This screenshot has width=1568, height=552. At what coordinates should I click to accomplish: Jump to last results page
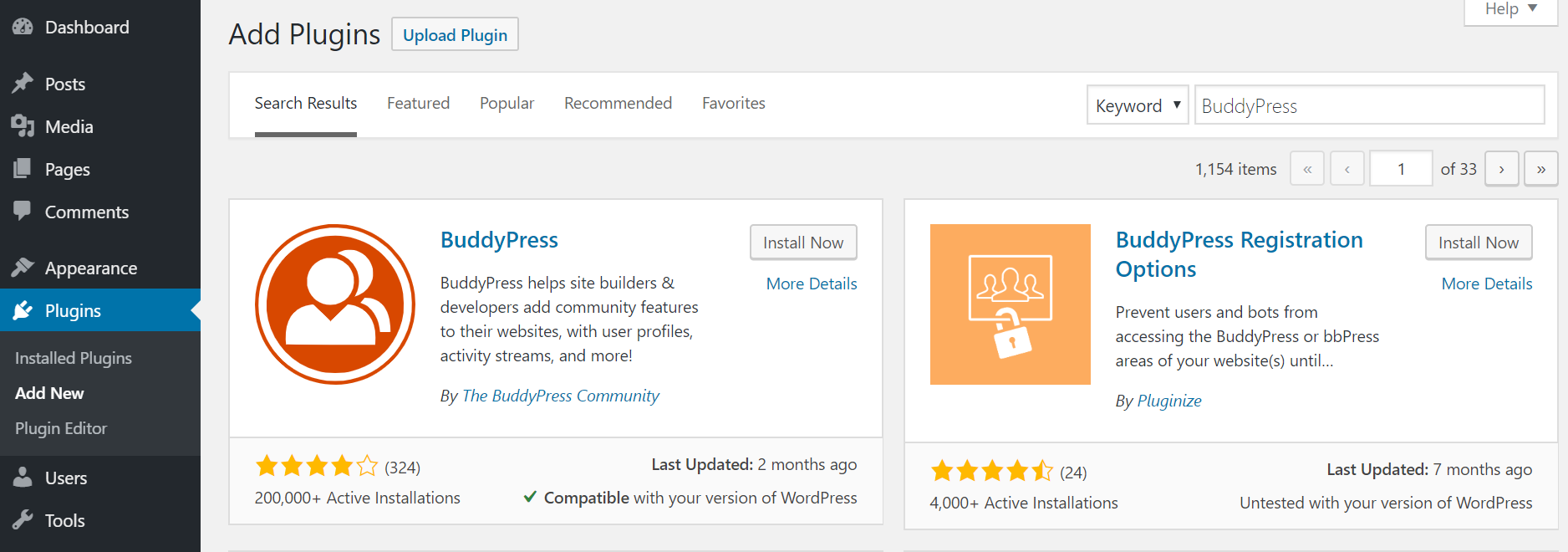pos(1541,168)
